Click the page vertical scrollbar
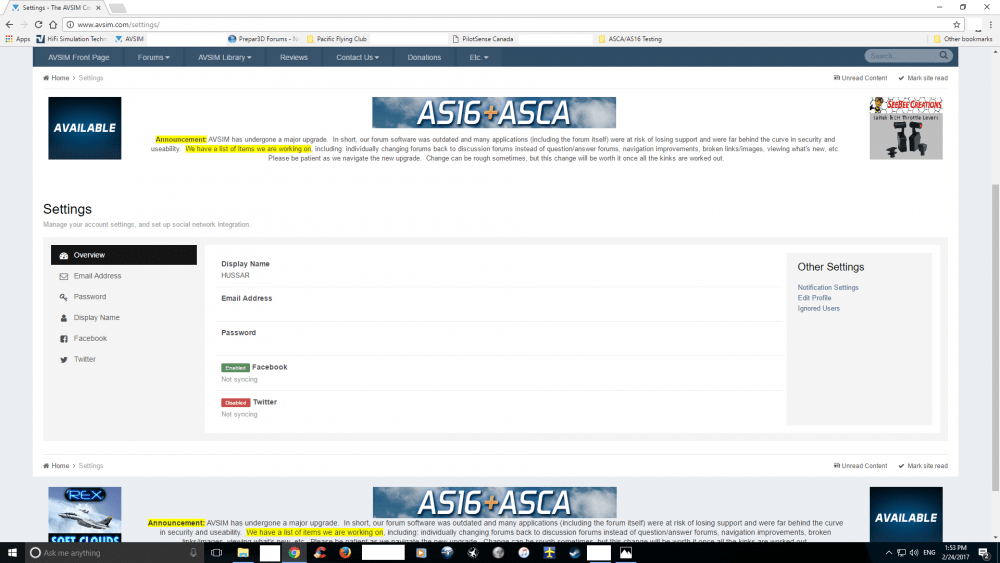Image resolution: width=1000 pixels, height=563 pixels. pos(995,338)
